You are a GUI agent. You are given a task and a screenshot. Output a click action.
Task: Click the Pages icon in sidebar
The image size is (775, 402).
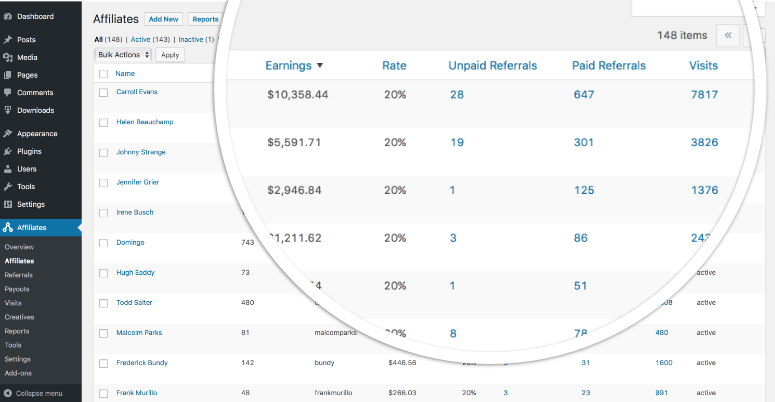(x=8, y=75)
